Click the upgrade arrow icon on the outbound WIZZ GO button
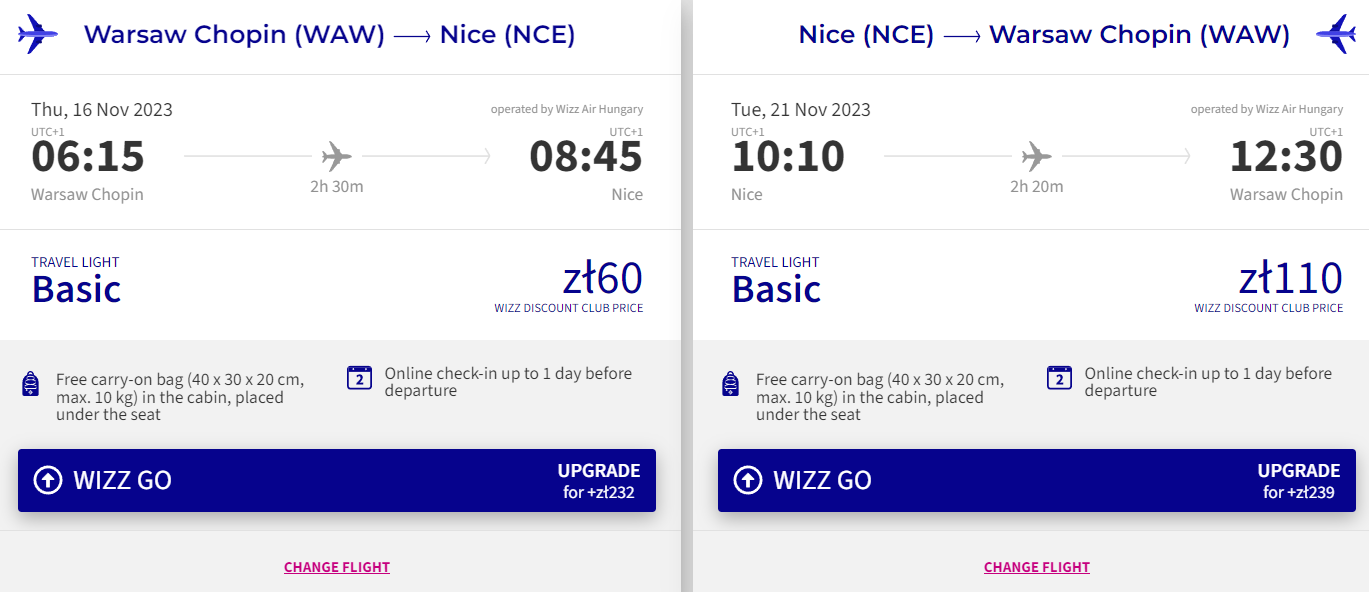The width and height of the screenshot is (1369, 592). [48, 480]
